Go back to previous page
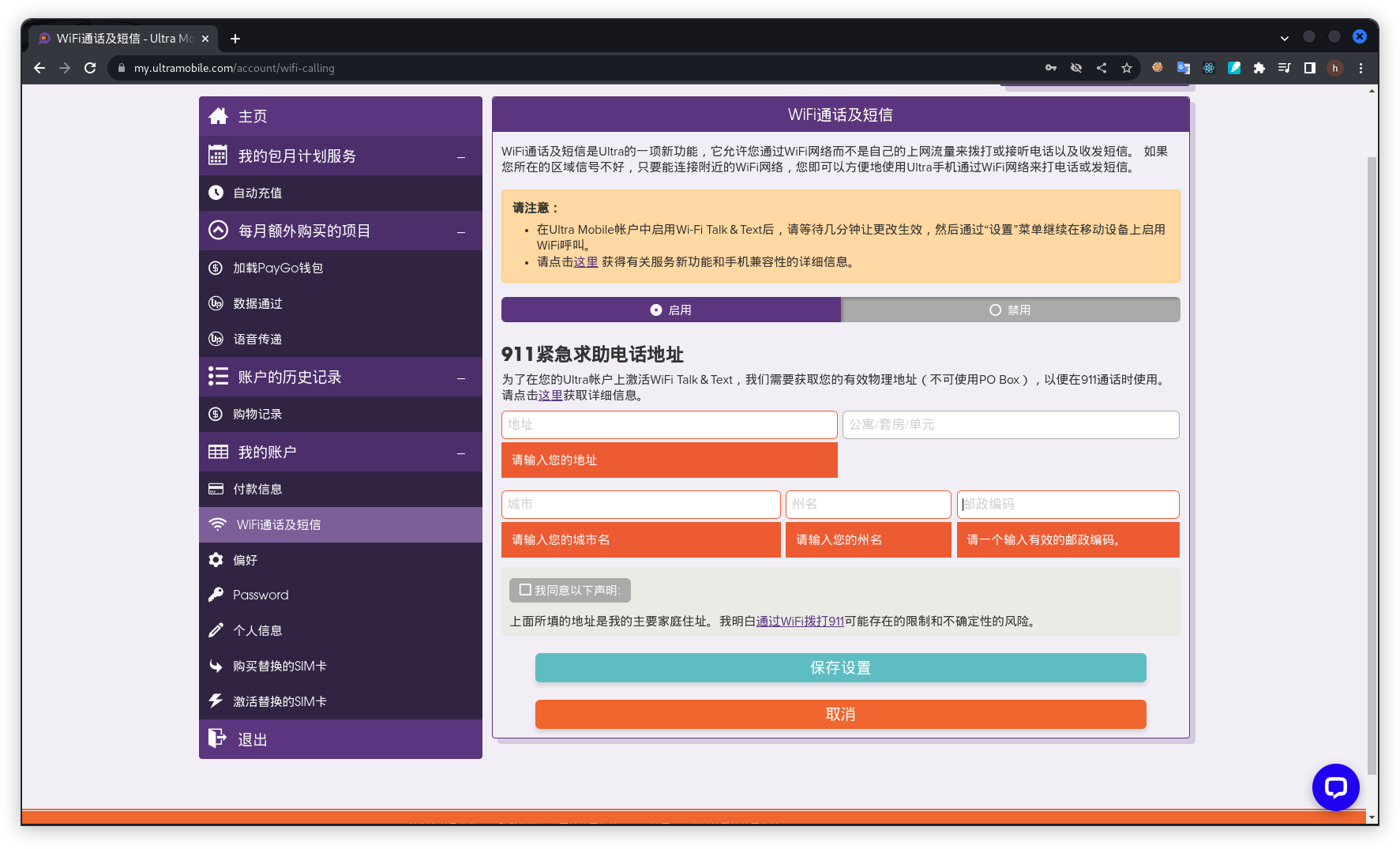The image size is (1400, 849). coord(39,68)
